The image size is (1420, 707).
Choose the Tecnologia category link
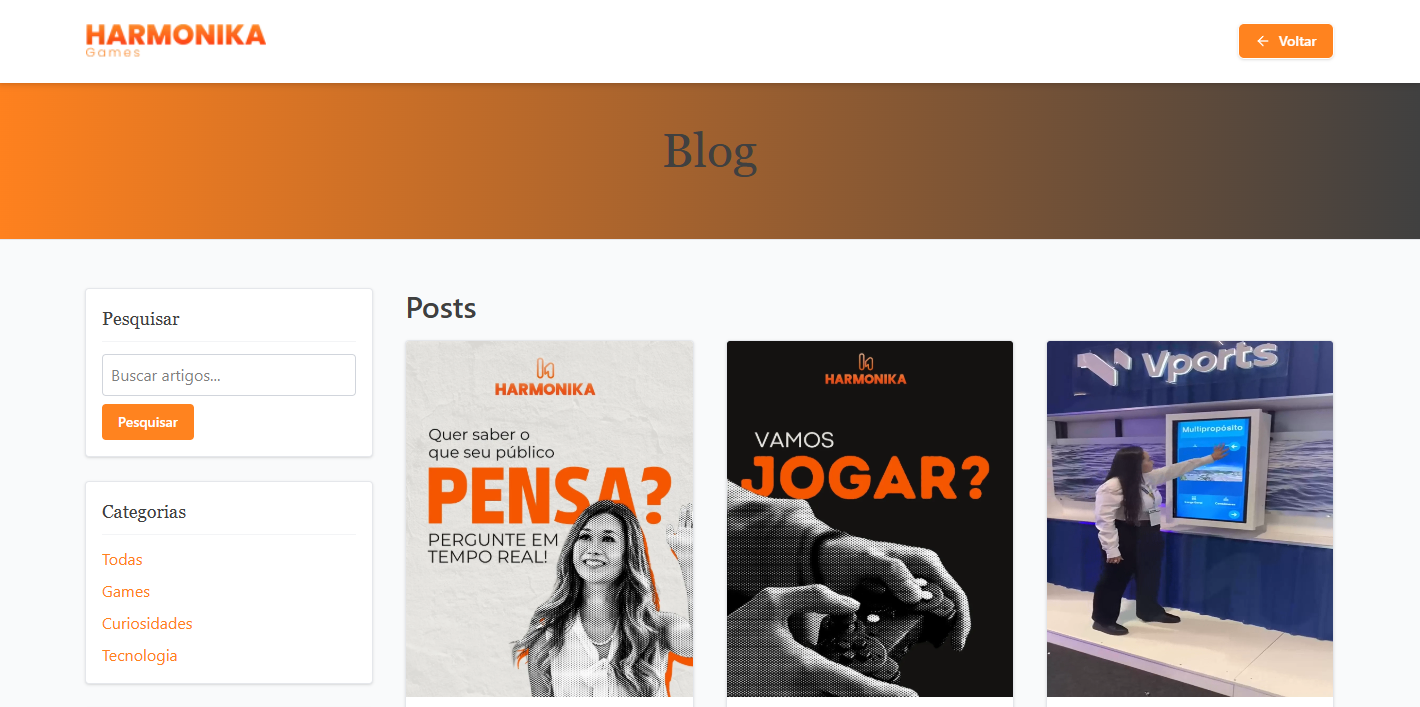coord(140,656)
